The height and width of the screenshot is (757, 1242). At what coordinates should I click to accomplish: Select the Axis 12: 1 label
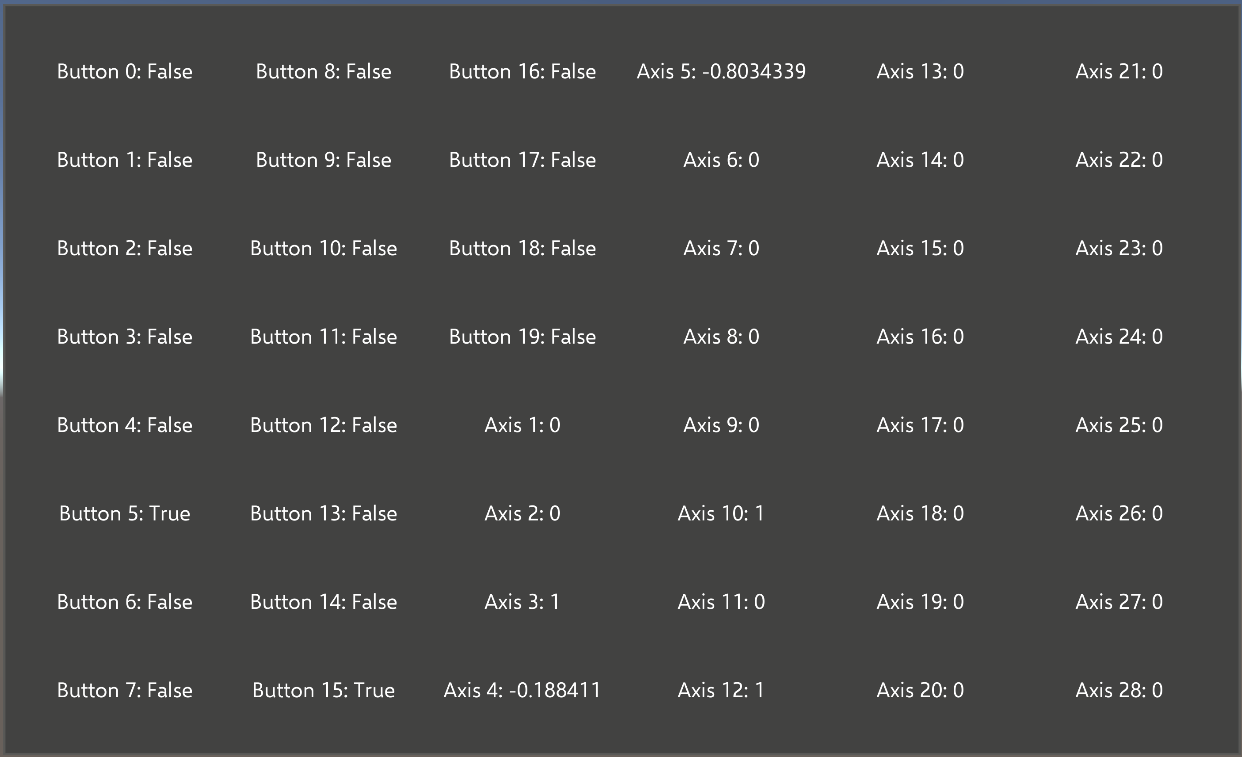721,690
